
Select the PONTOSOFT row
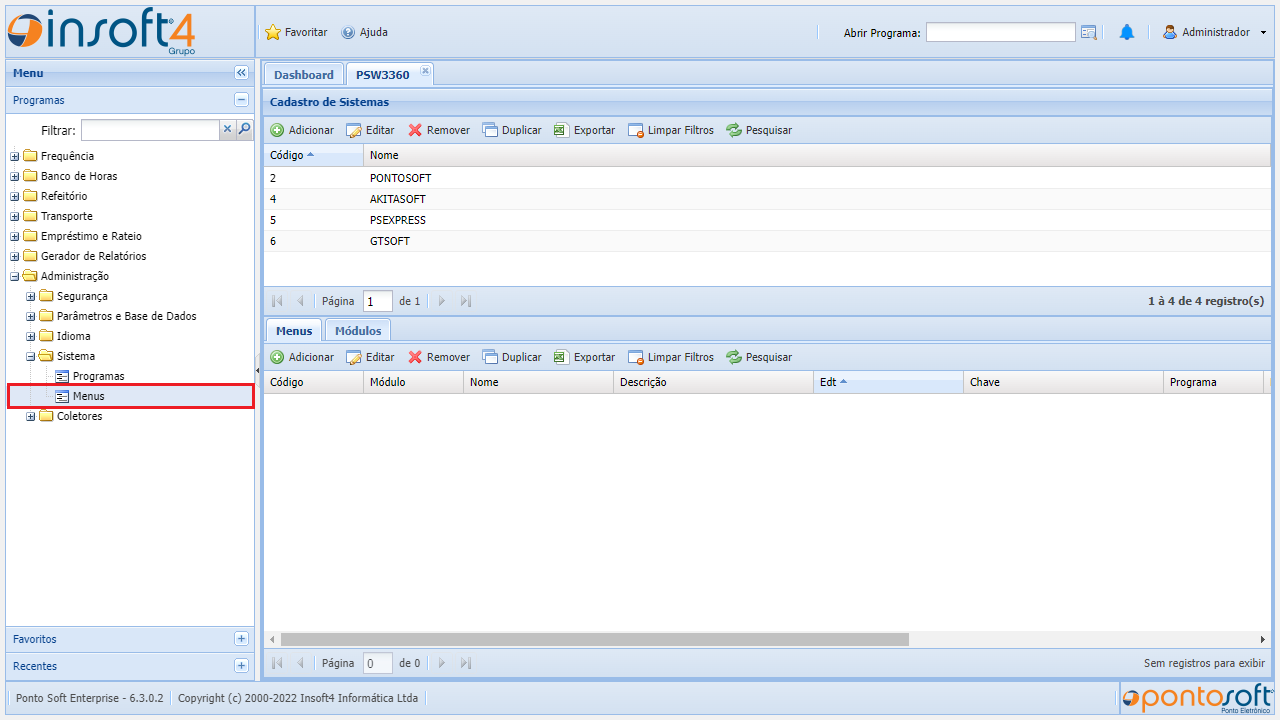click(x=400, y=178)
